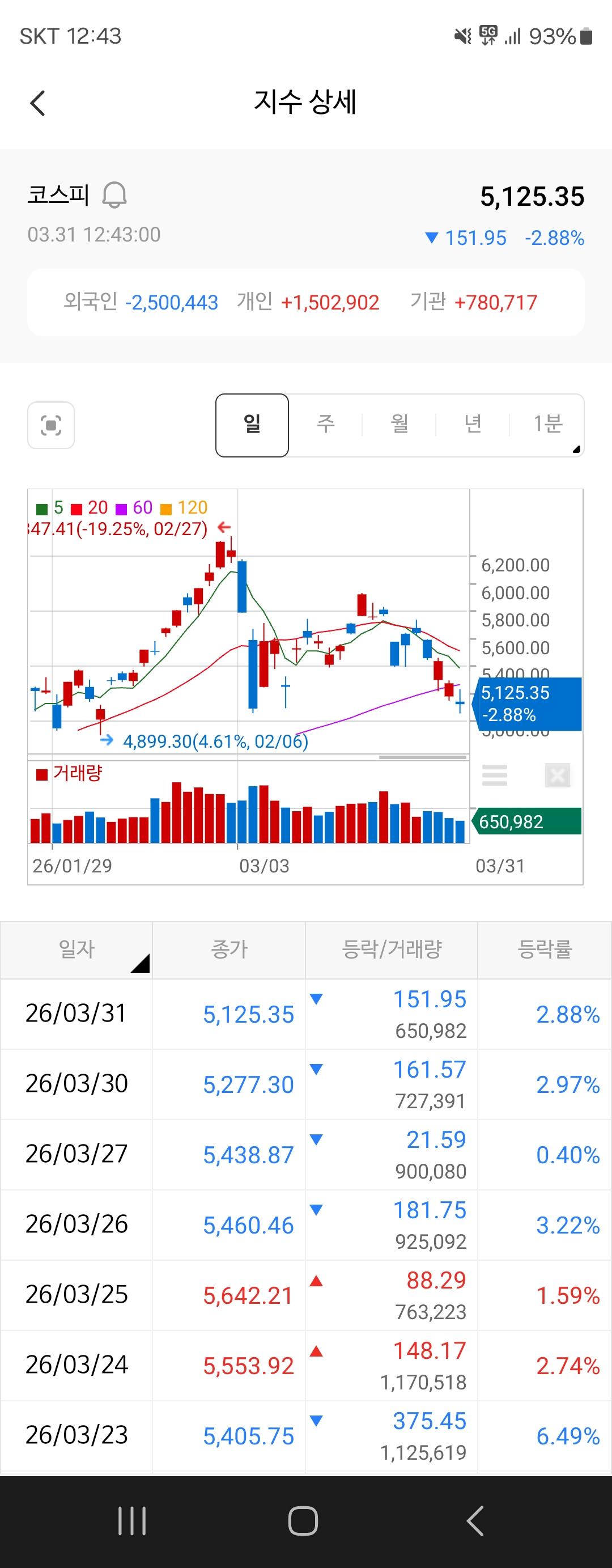Tap the chart menu hamburger icon
Screen dimensions: 612x1568
(494, 775)
